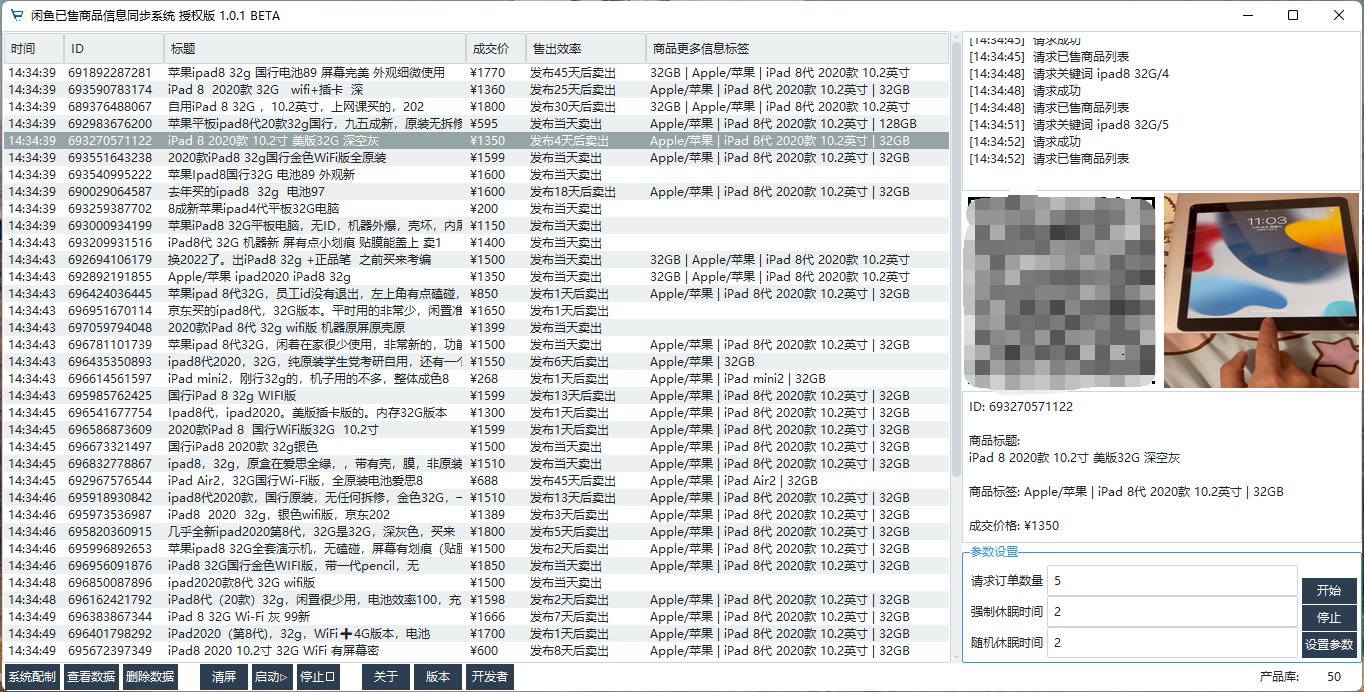Click the ¥1650 price cell

[x=489, y=310]
